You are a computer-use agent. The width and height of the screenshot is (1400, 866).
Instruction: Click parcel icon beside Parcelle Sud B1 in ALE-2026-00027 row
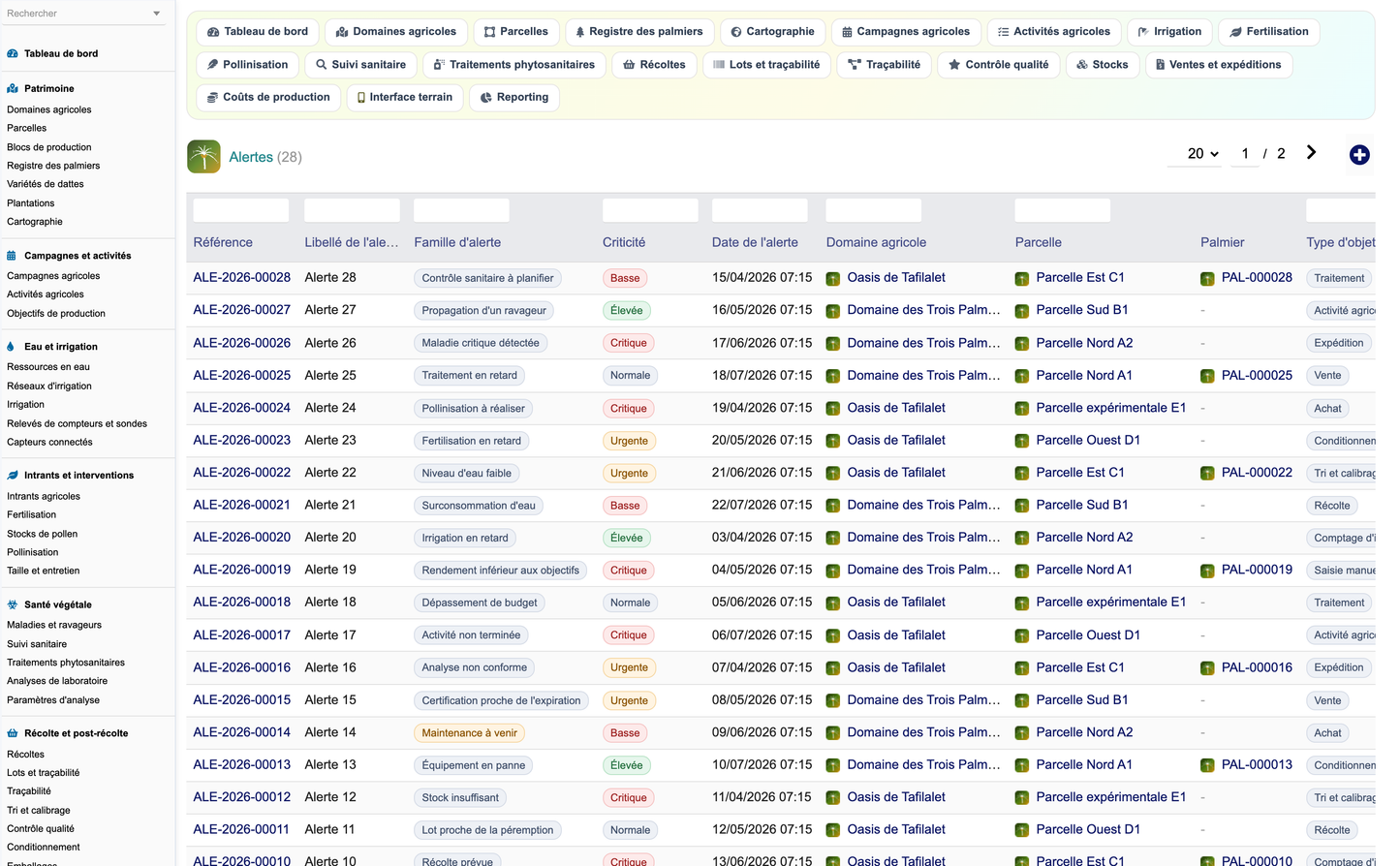[x=1022, y=311]
